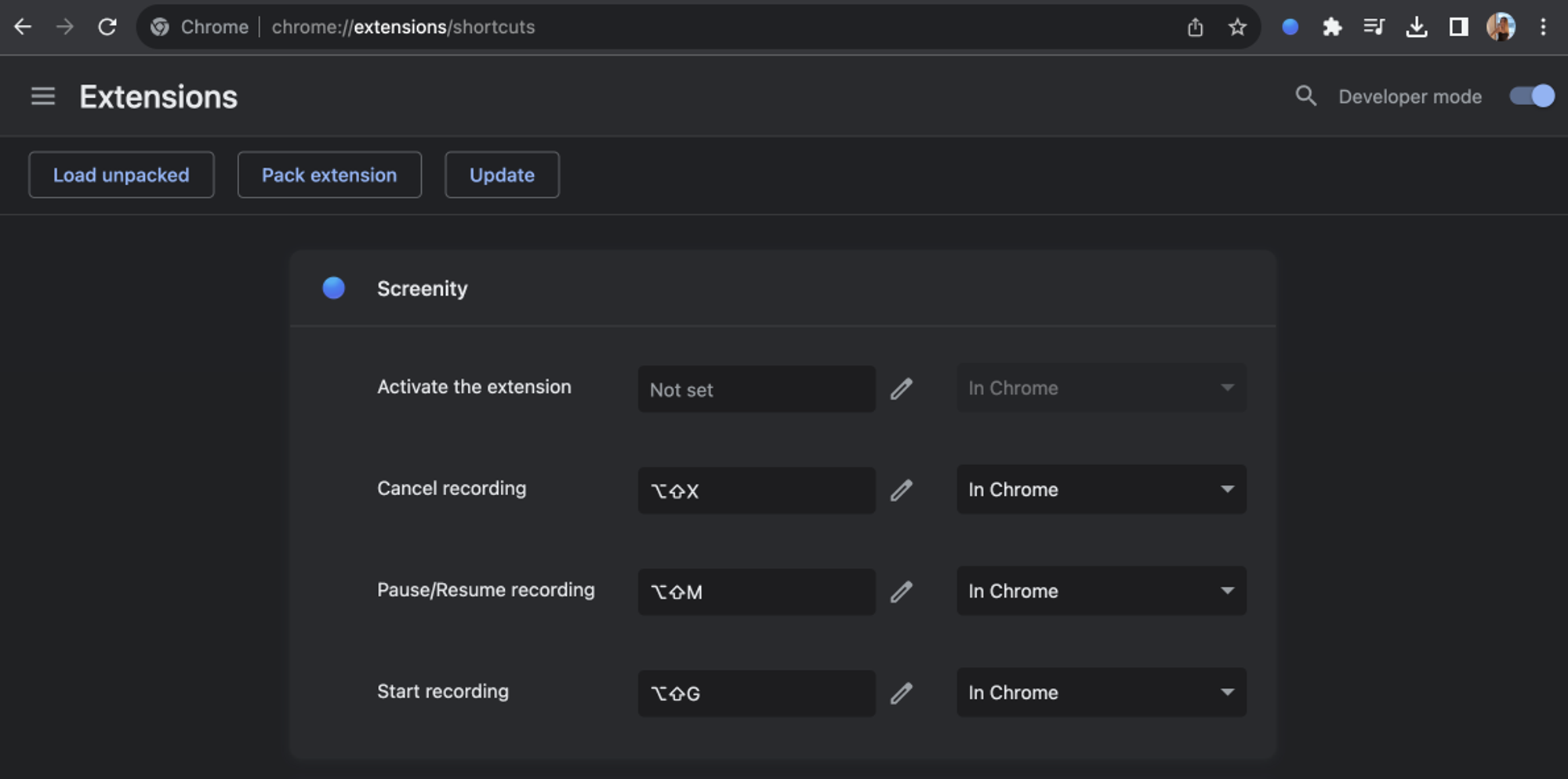Screen dimensions: 1568x779
Task: Search extensions with magnifier icon
Action: tap(1305, 96)
